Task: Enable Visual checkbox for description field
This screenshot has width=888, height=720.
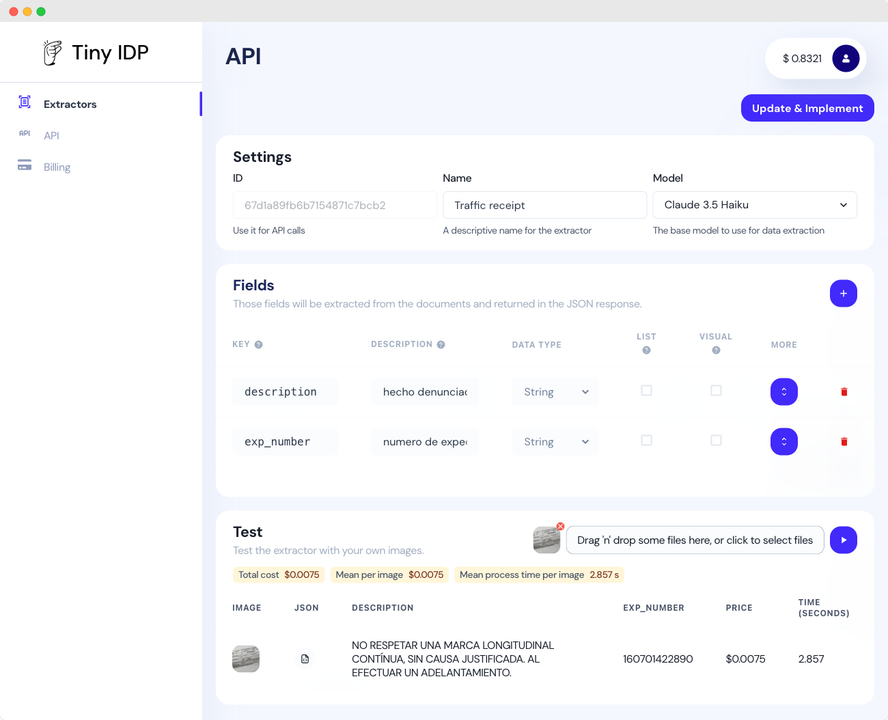Action: point(716,391)
